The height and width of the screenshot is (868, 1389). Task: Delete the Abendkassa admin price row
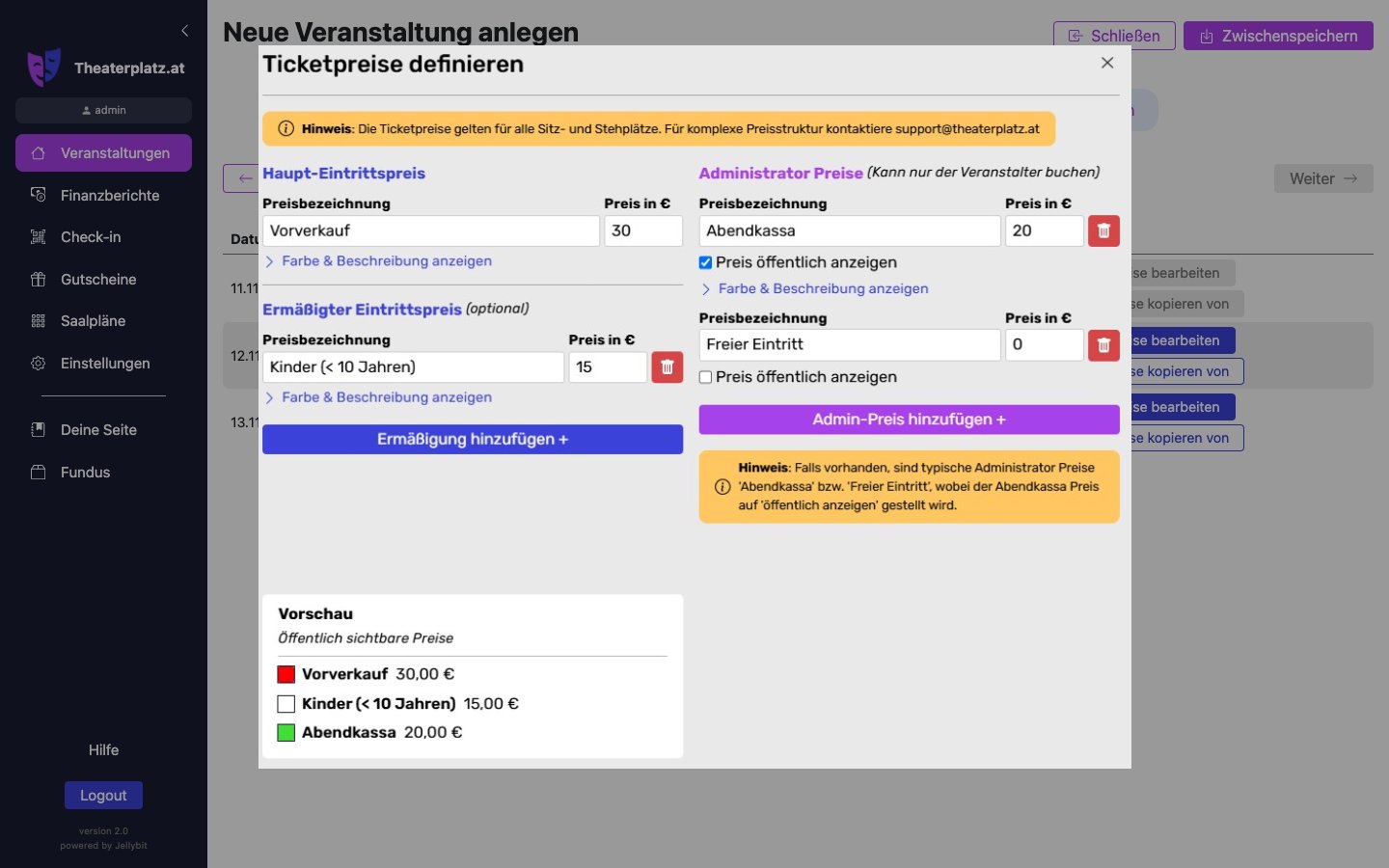pos(1103,231)
